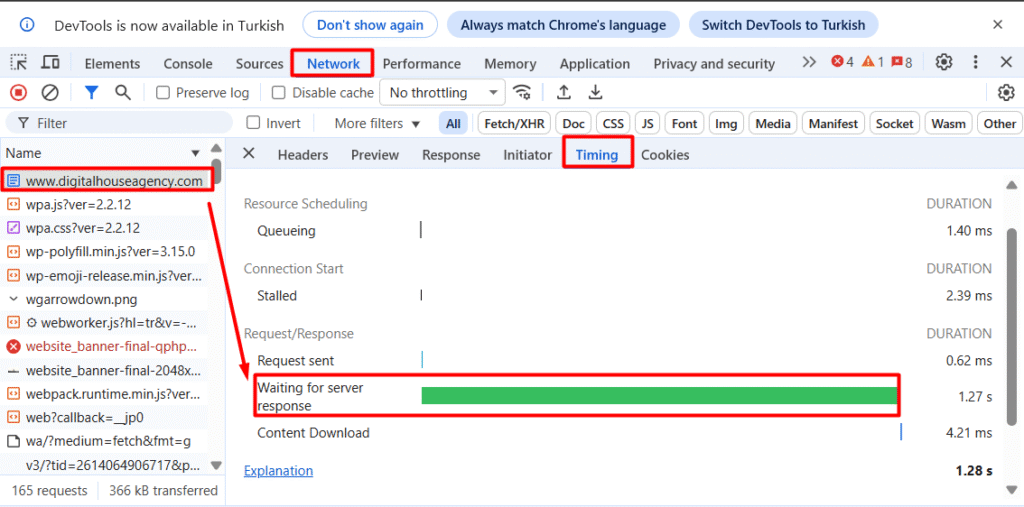Enable the Preserve log checkbox

pyautogui.click(x=163, y=93)
